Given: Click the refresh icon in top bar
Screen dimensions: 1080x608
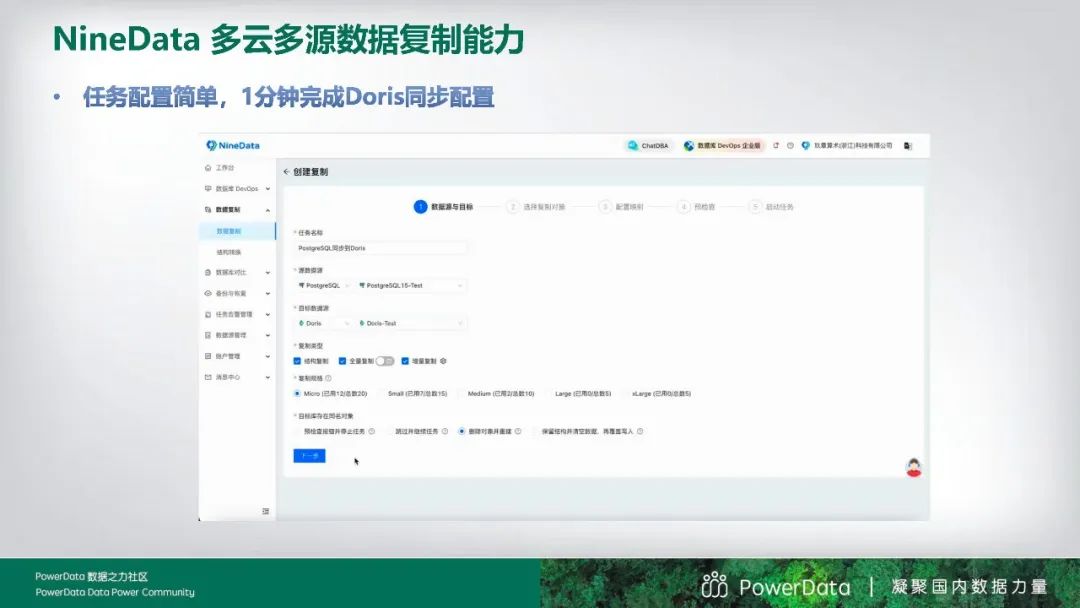Looking at the screenshot, I should tap(776, 145).
